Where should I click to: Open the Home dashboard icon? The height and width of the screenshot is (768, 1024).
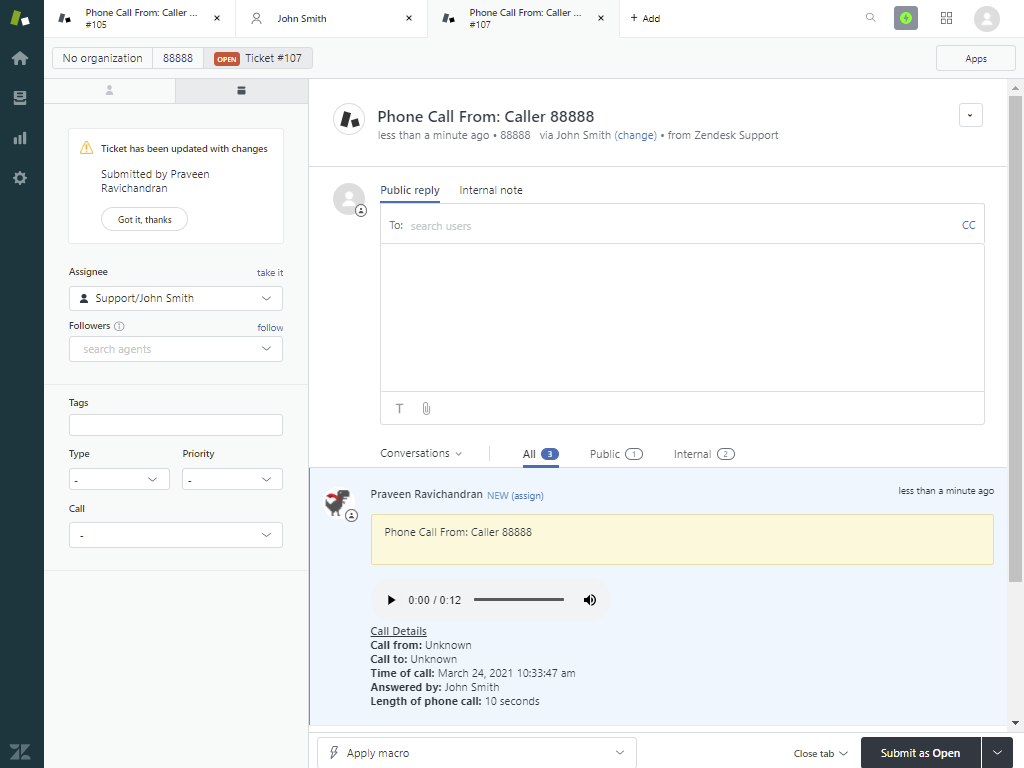pyautogui.click(x=20, y=58)
